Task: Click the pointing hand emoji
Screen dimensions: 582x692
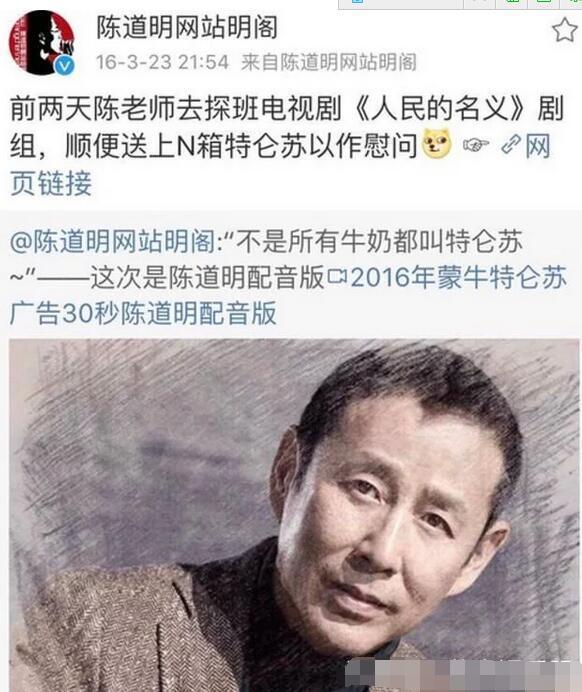Action: coord(477,144)
